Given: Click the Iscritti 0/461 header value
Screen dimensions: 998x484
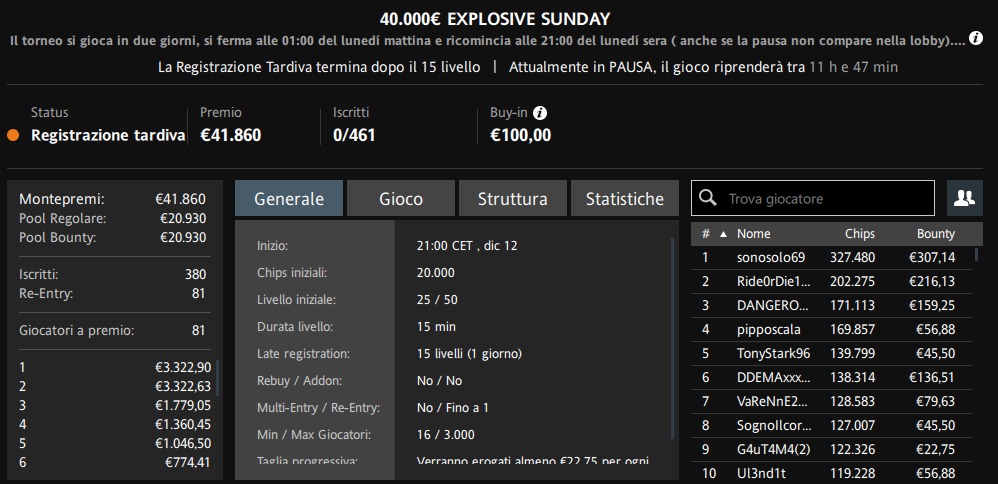Looking at the screenshot, I should [x=354, y=136].
